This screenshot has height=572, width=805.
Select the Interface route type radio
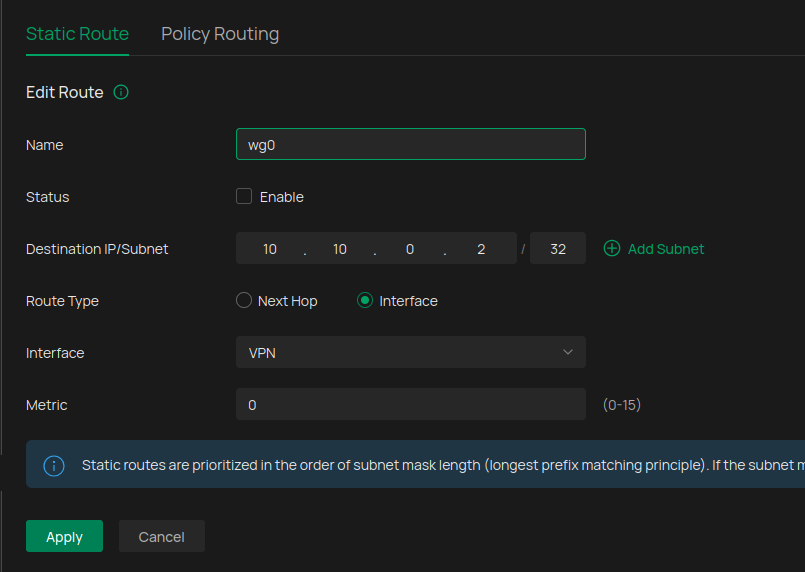coord(365,300)
